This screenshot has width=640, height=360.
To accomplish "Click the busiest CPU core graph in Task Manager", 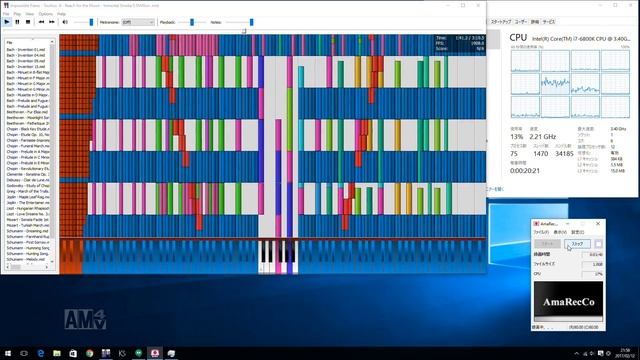I will [555, 84].
